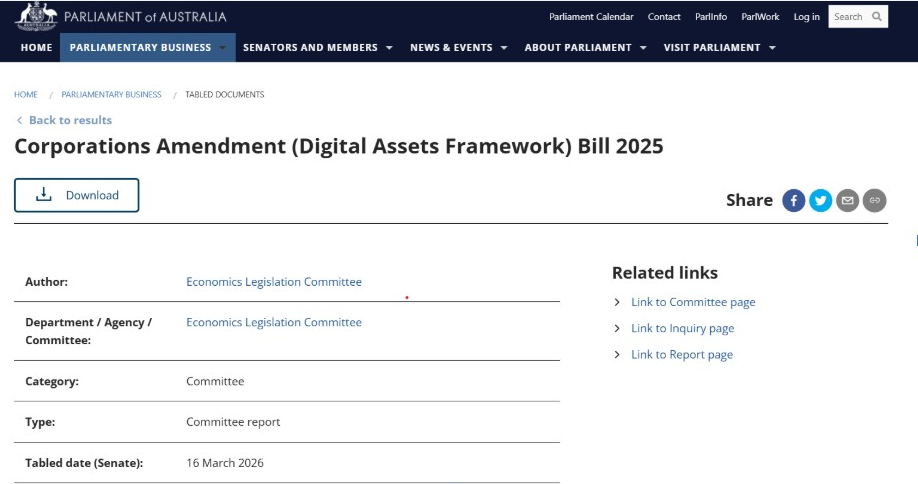Go to the HOME menu item

click(x=36, y=47)
